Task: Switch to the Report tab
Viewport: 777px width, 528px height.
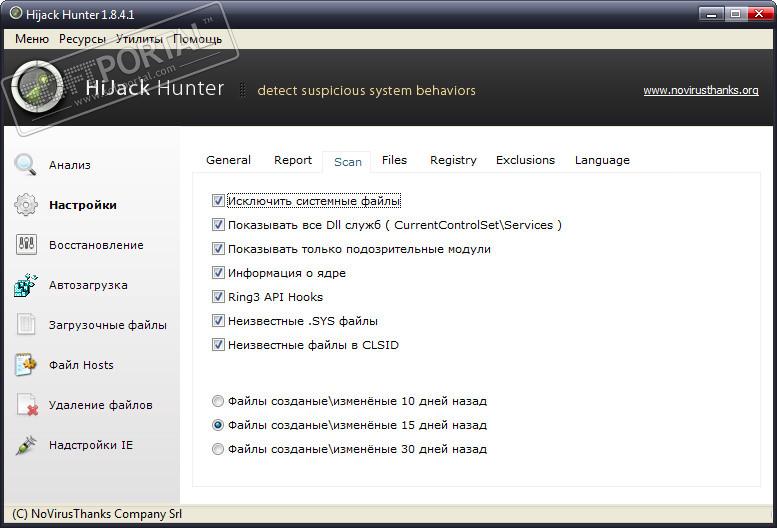Action: point(293,160)
